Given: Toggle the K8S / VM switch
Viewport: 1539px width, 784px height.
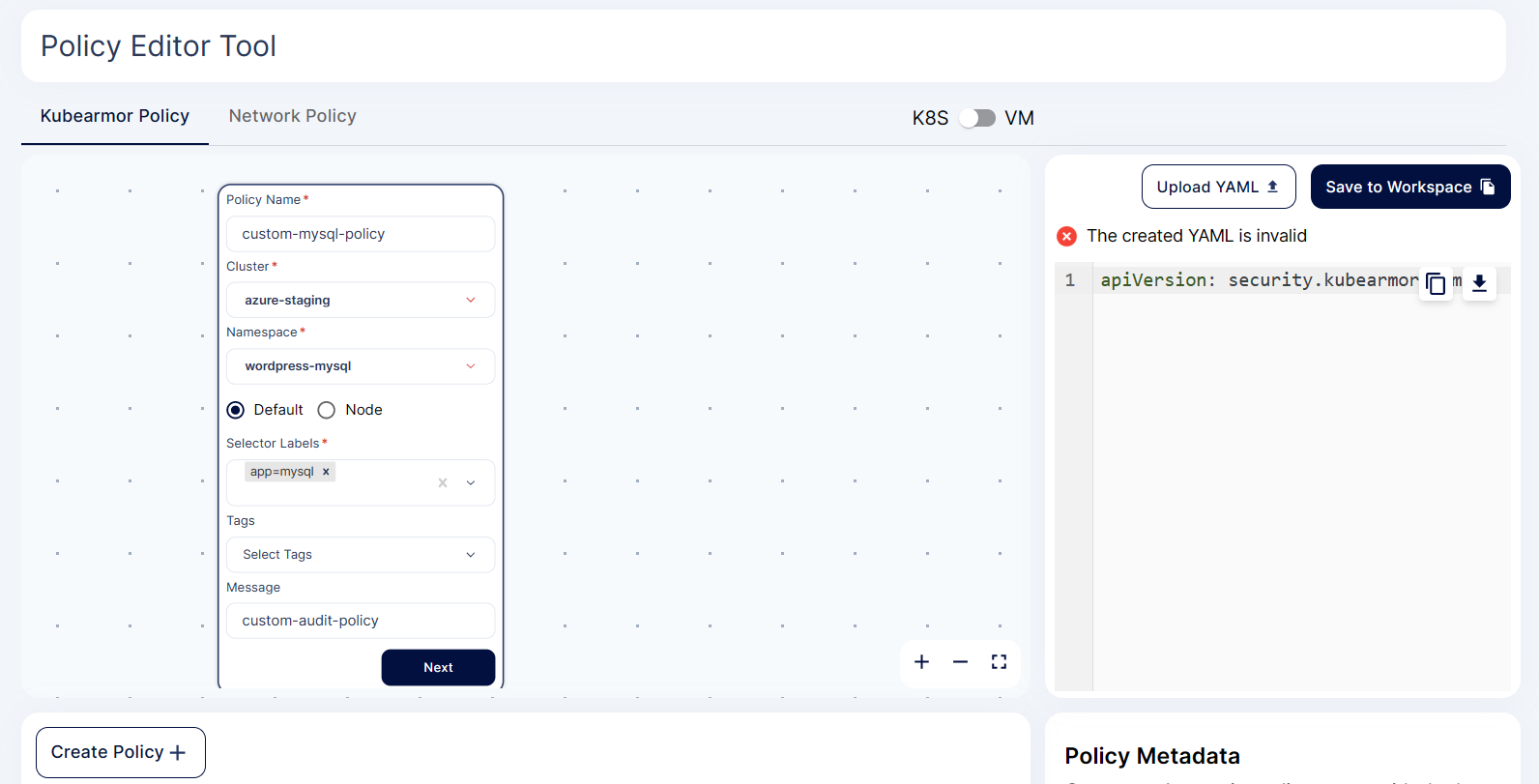Looking at the screenshot, I should [x=976, y=118].
